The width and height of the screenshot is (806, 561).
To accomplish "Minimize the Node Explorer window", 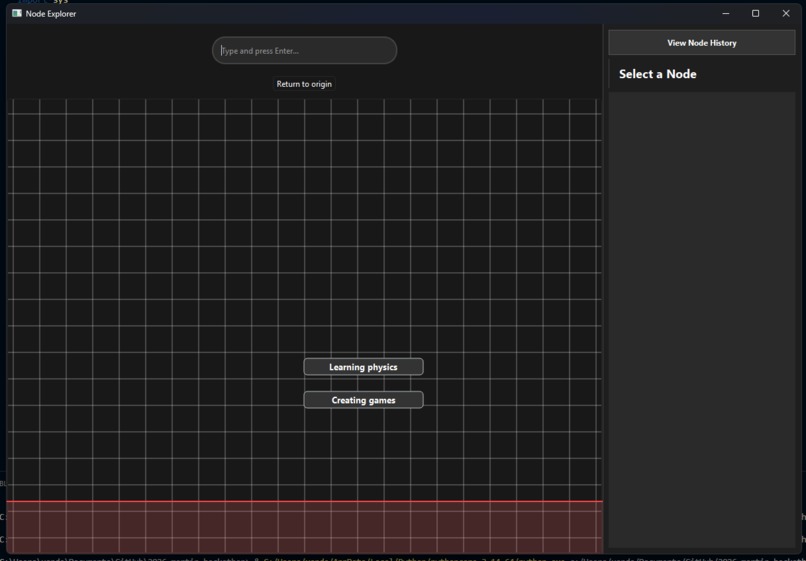I will 726,13.
